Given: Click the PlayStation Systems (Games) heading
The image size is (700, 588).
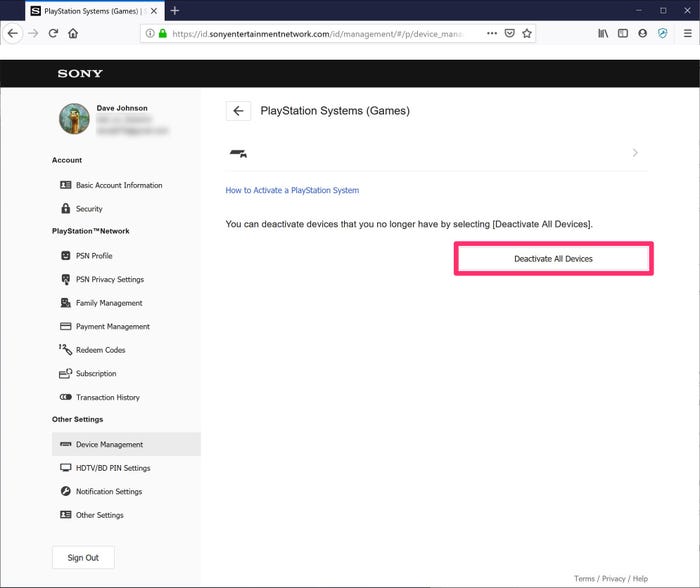Looking at the screenshot, I should pyautogui.click(x=335, y=111).
